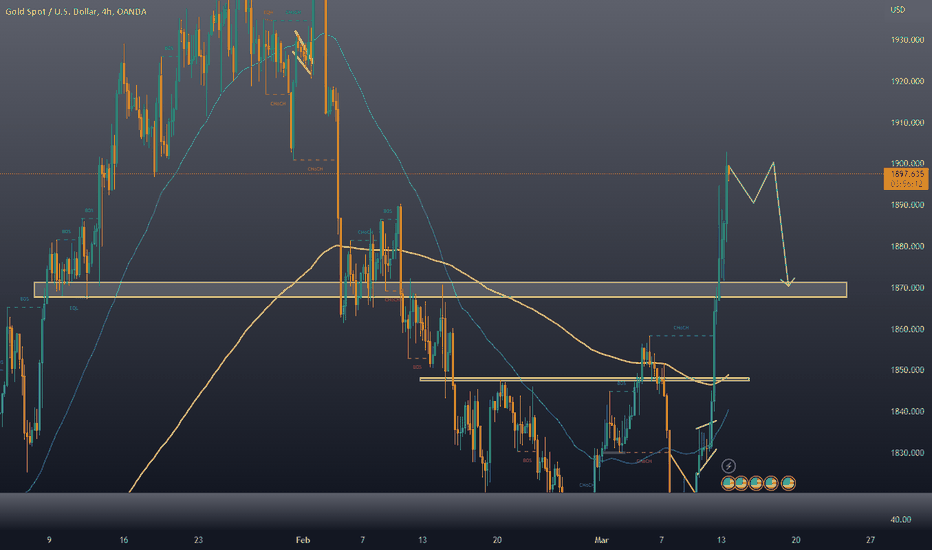This screenshot has width=932, height=550.
Task: Click the Gold Spot / U.S. Dollar chart title
Action: [x=76, y=11]
